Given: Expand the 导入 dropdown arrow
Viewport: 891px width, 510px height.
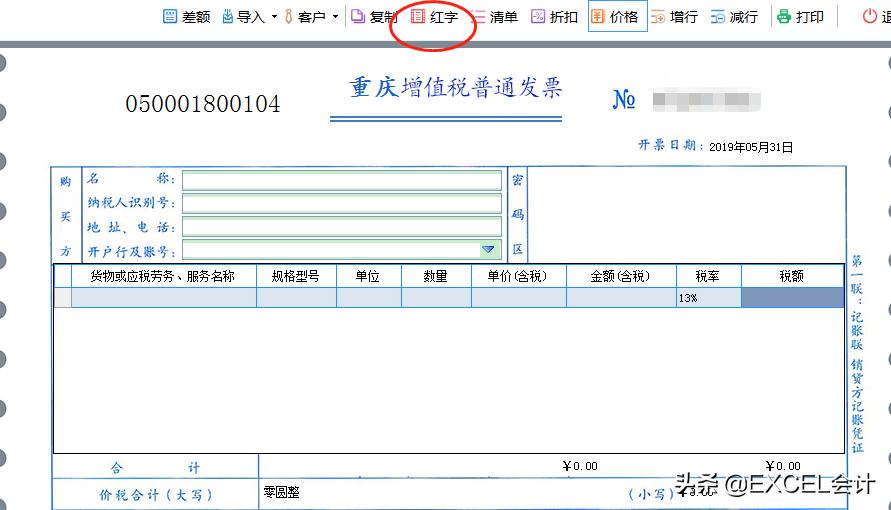Looking at the screenshot, I should [x=274, y=16].
